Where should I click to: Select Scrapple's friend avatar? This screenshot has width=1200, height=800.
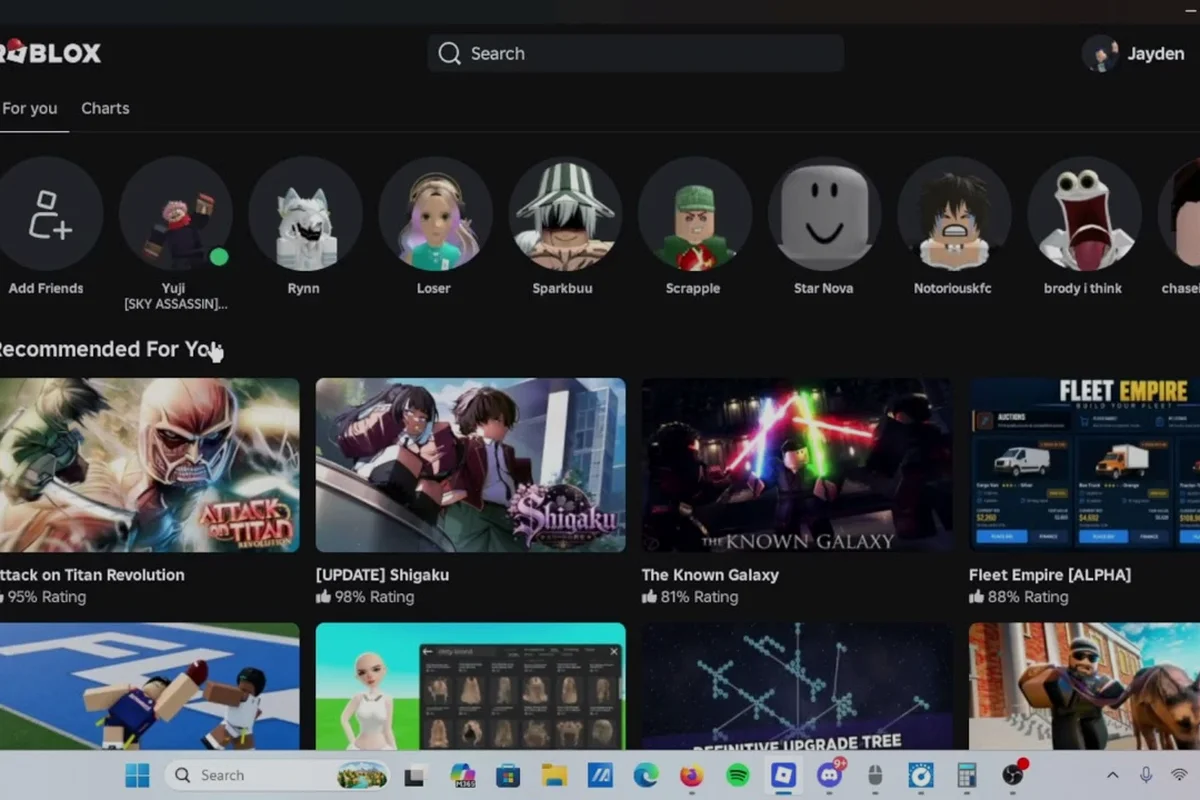tap(694, 214)
